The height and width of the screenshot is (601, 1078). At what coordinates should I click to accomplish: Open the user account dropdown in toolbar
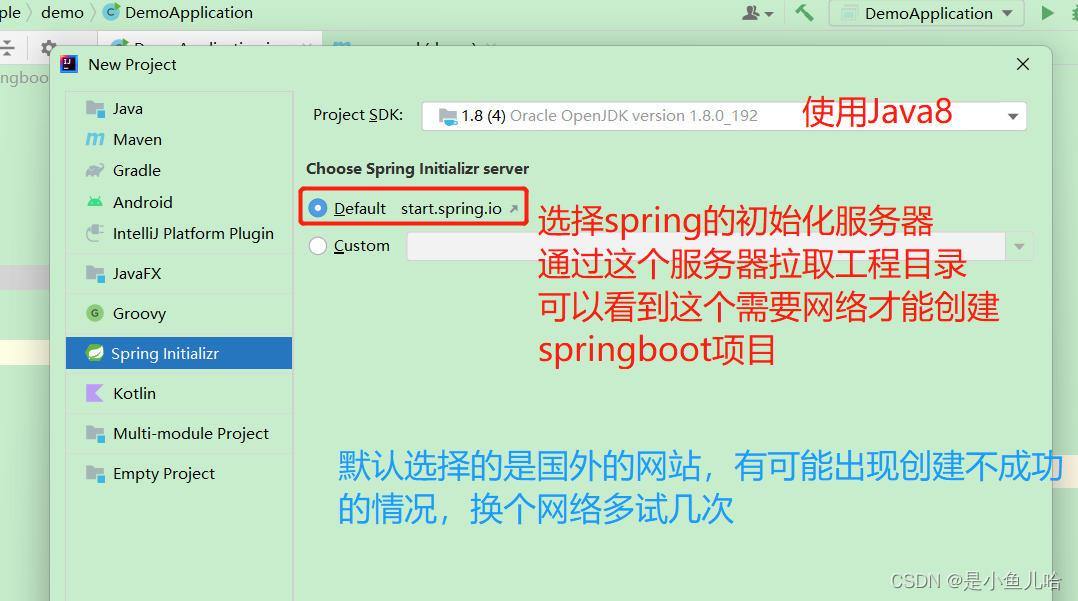(x=758, y=13)
